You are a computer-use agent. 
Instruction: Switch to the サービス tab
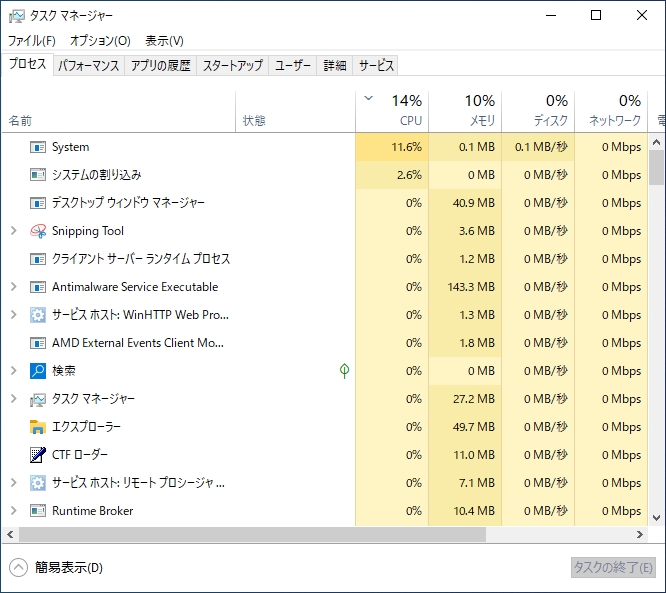(376, 65)
